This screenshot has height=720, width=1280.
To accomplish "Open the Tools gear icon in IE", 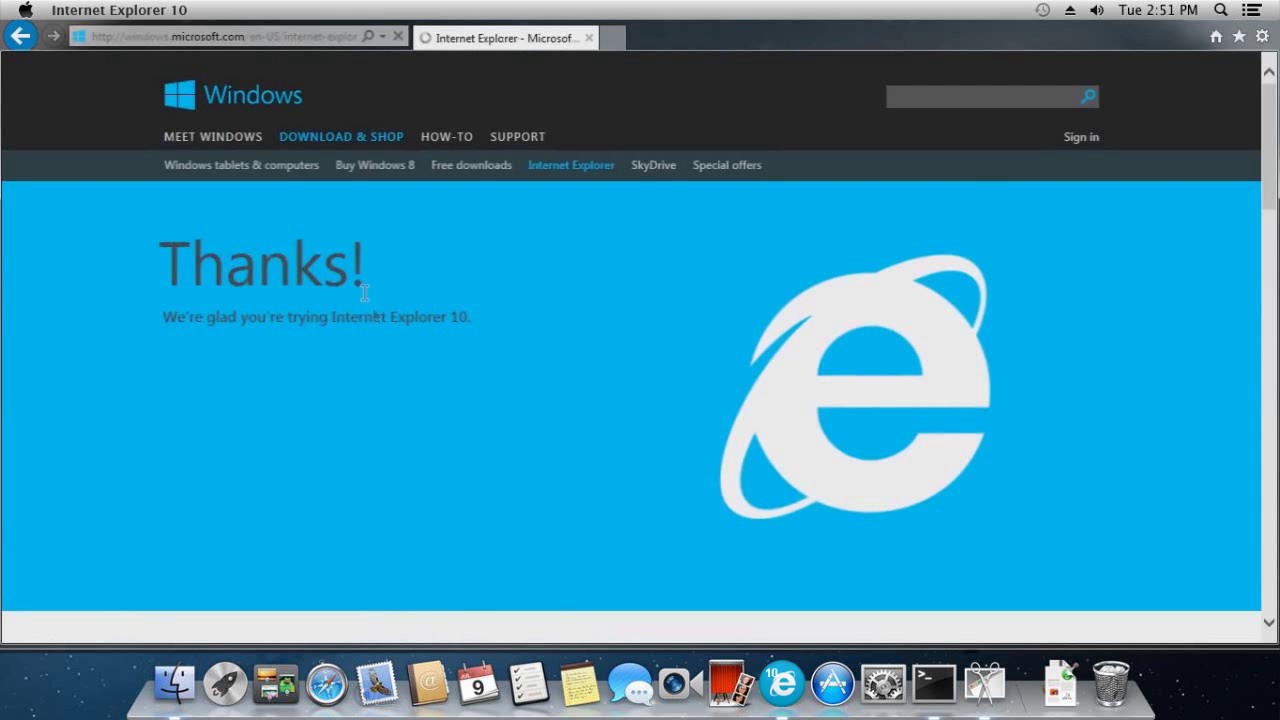I will pos(1262,36).
